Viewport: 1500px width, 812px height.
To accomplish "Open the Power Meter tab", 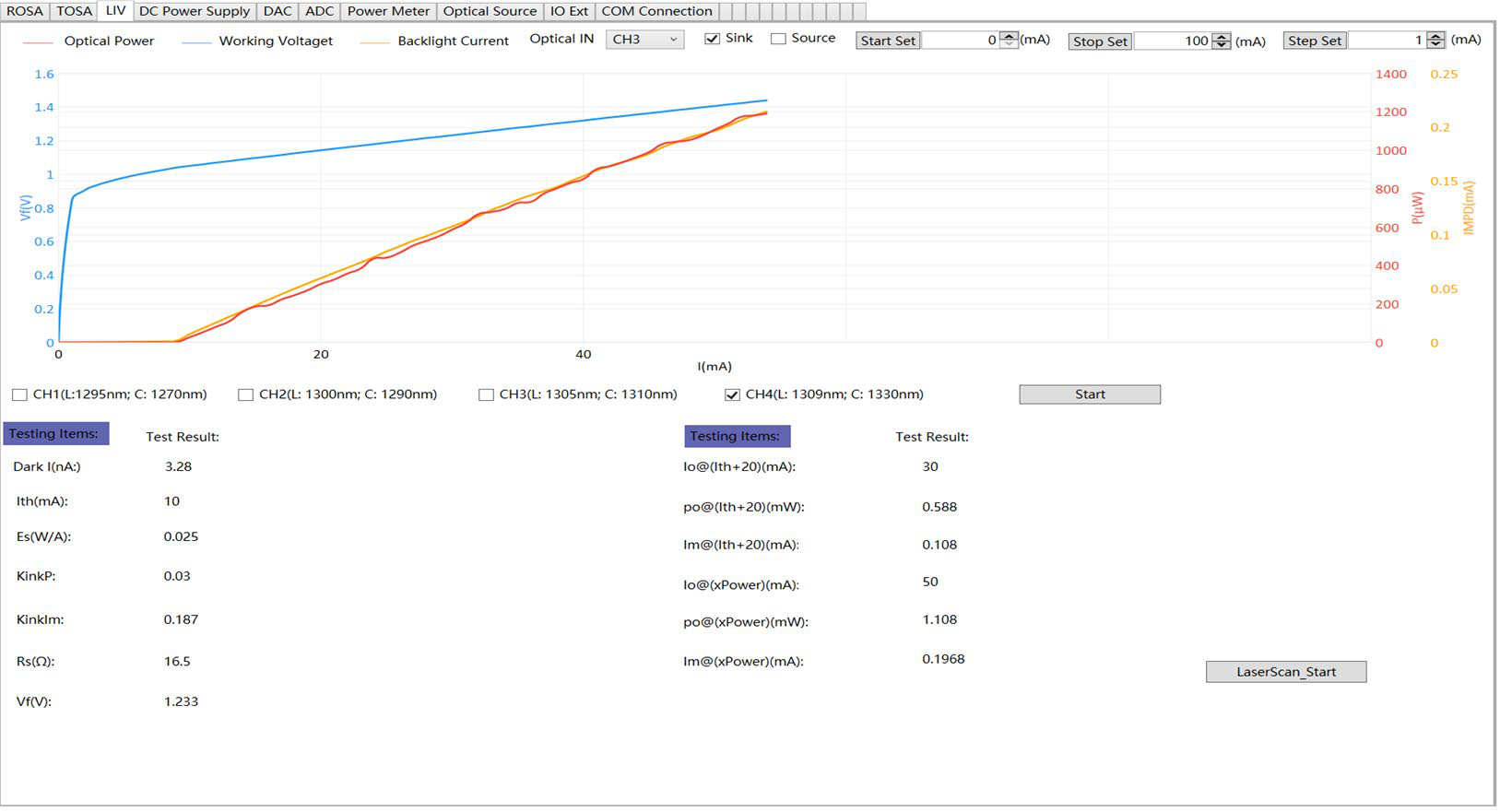I will (388, 11).
